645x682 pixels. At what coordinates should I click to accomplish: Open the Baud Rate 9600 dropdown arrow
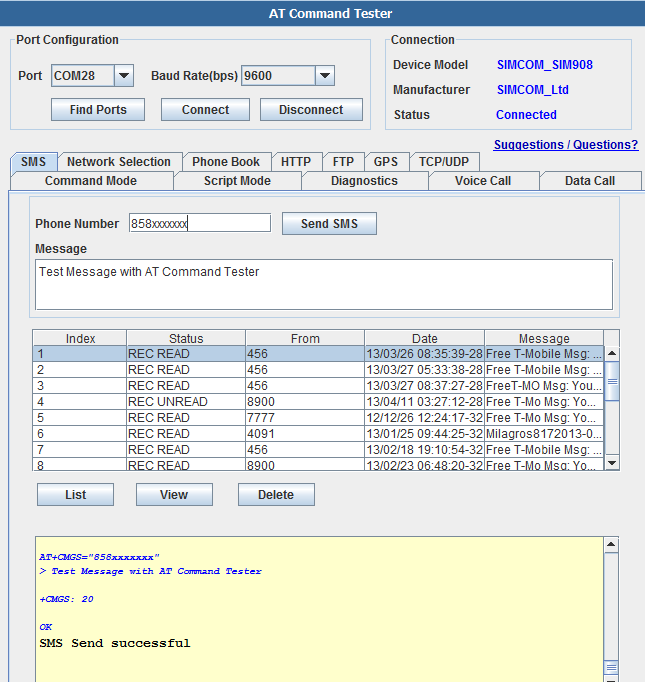point(325,76)
